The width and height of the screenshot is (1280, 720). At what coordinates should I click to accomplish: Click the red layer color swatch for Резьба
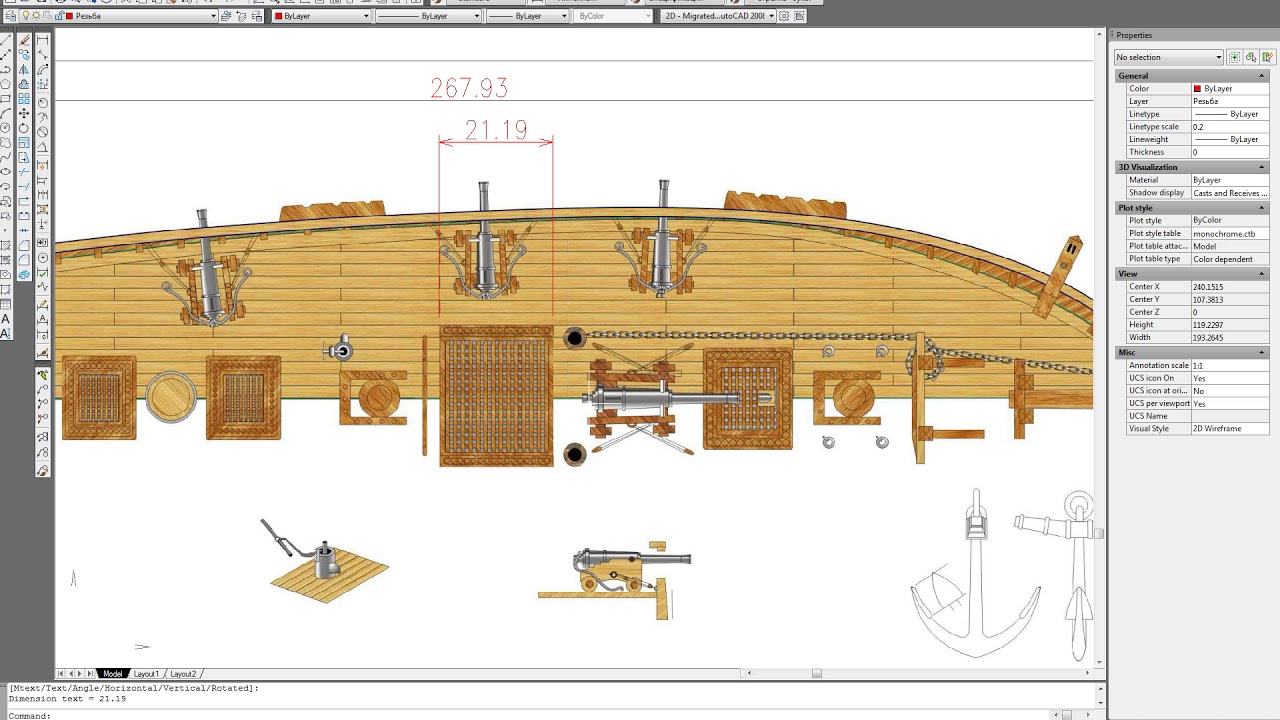click(69, 16)
